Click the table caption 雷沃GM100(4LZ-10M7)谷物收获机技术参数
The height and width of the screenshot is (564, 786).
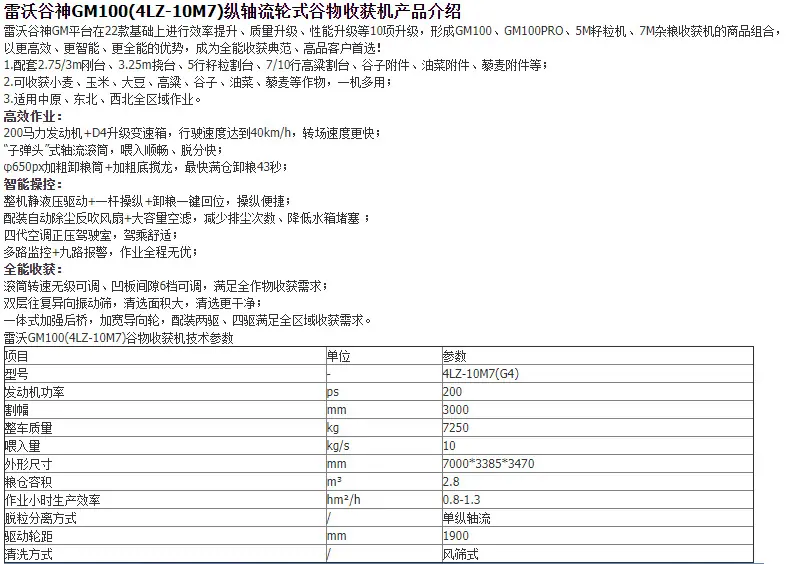[x=119, y=338]
